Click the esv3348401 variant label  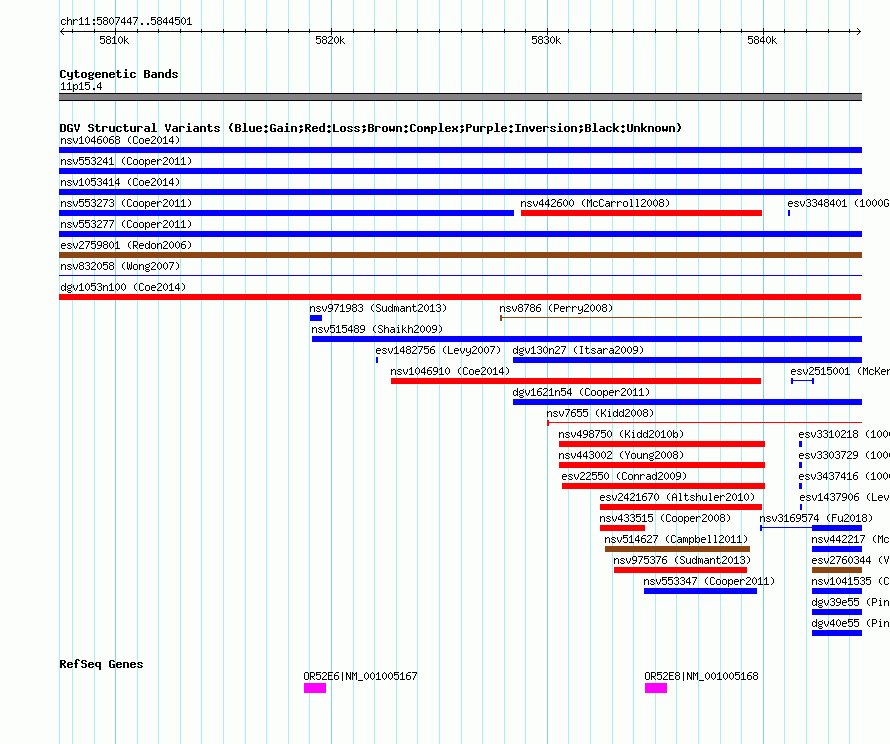(838, 203)
